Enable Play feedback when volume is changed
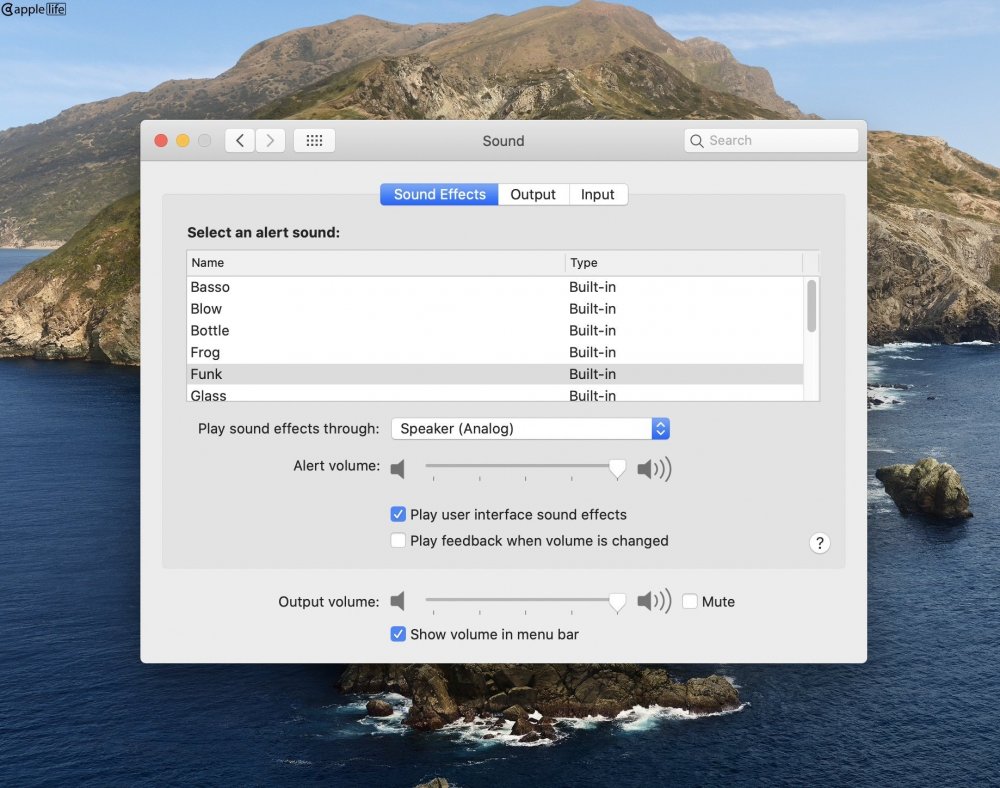1000x788 pixels. coord(398,541)
